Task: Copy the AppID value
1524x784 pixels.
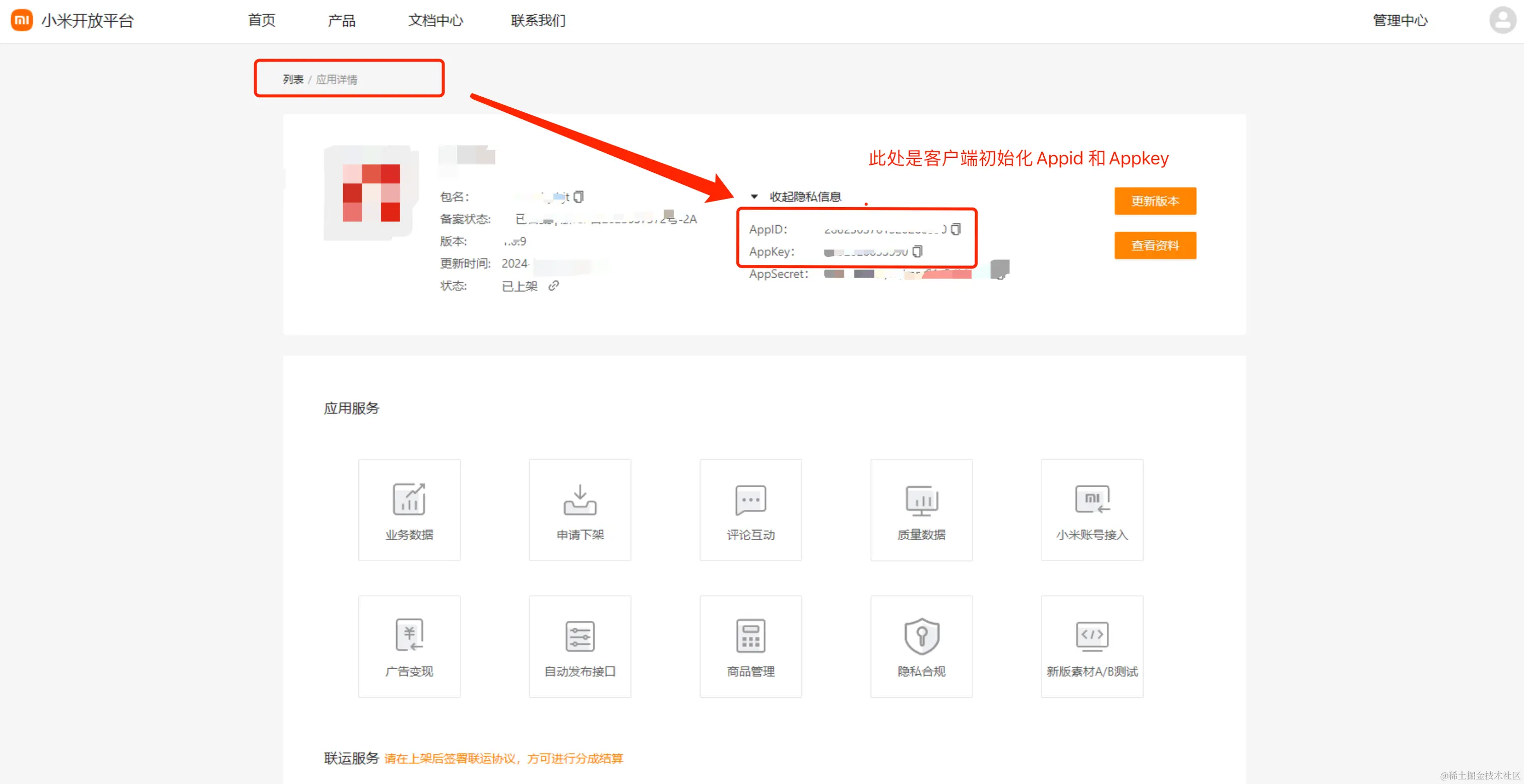Action: 956,229
